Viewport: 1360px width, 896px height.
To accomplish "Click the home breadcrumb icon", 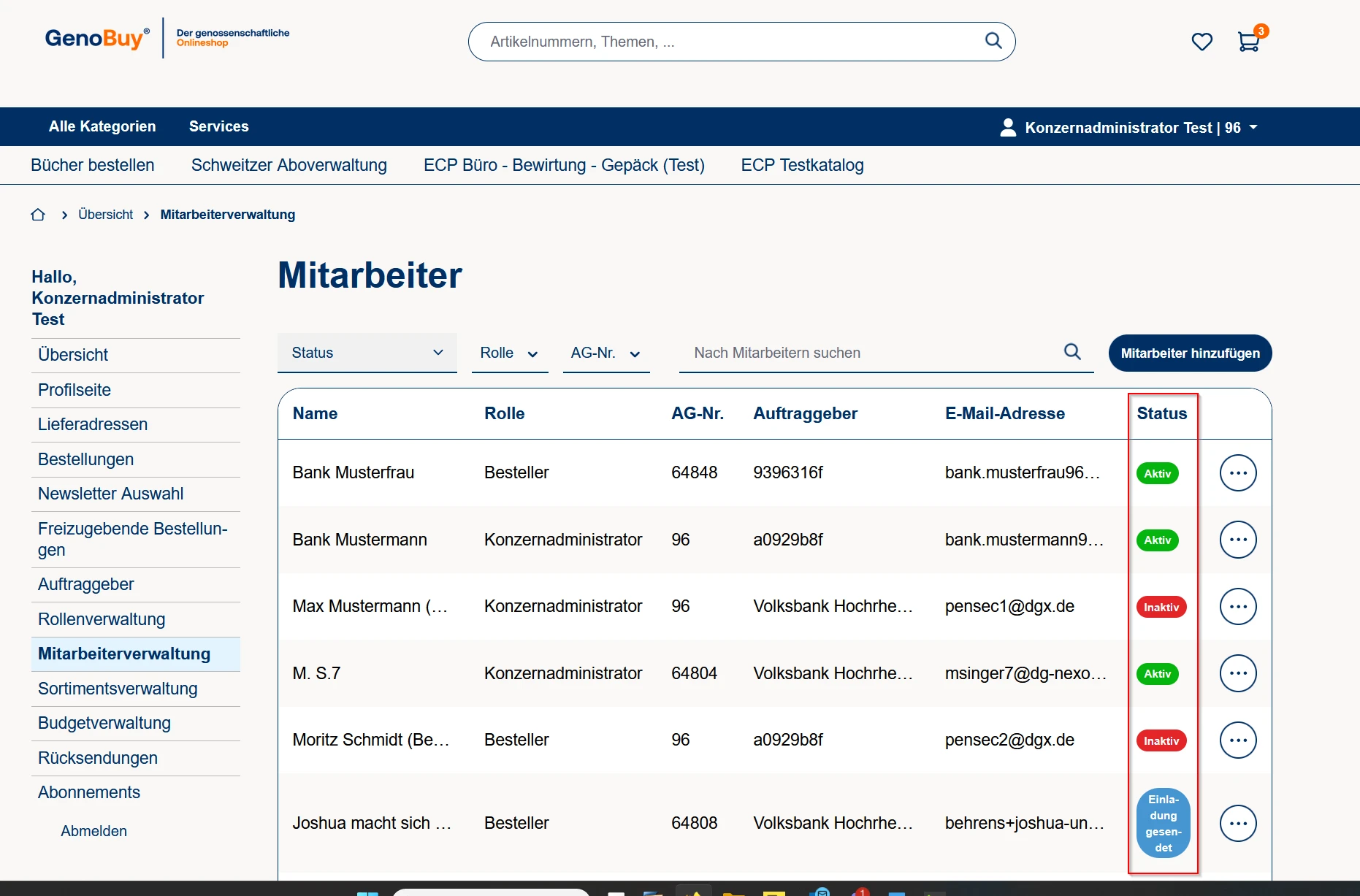I will click(x=38, y=215).
